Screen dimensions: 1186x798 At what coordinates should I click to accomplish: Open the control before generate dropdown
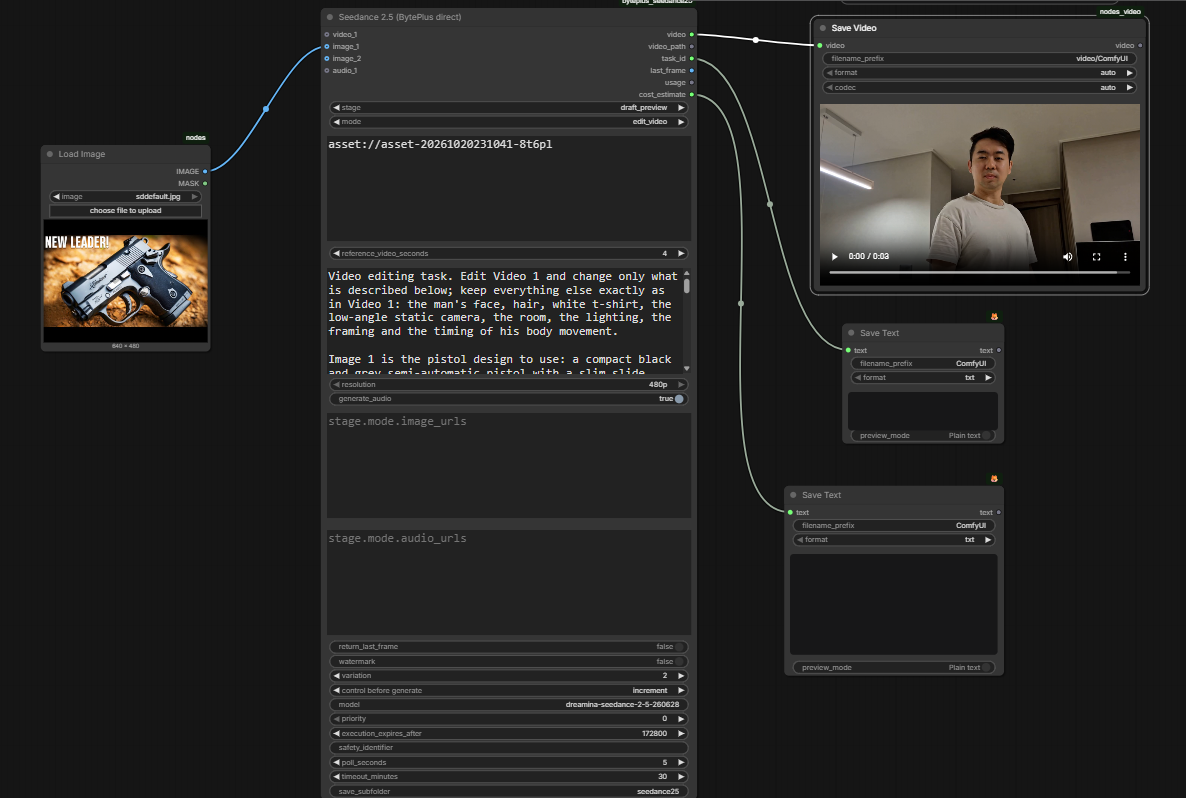click(x=508, y=691)
